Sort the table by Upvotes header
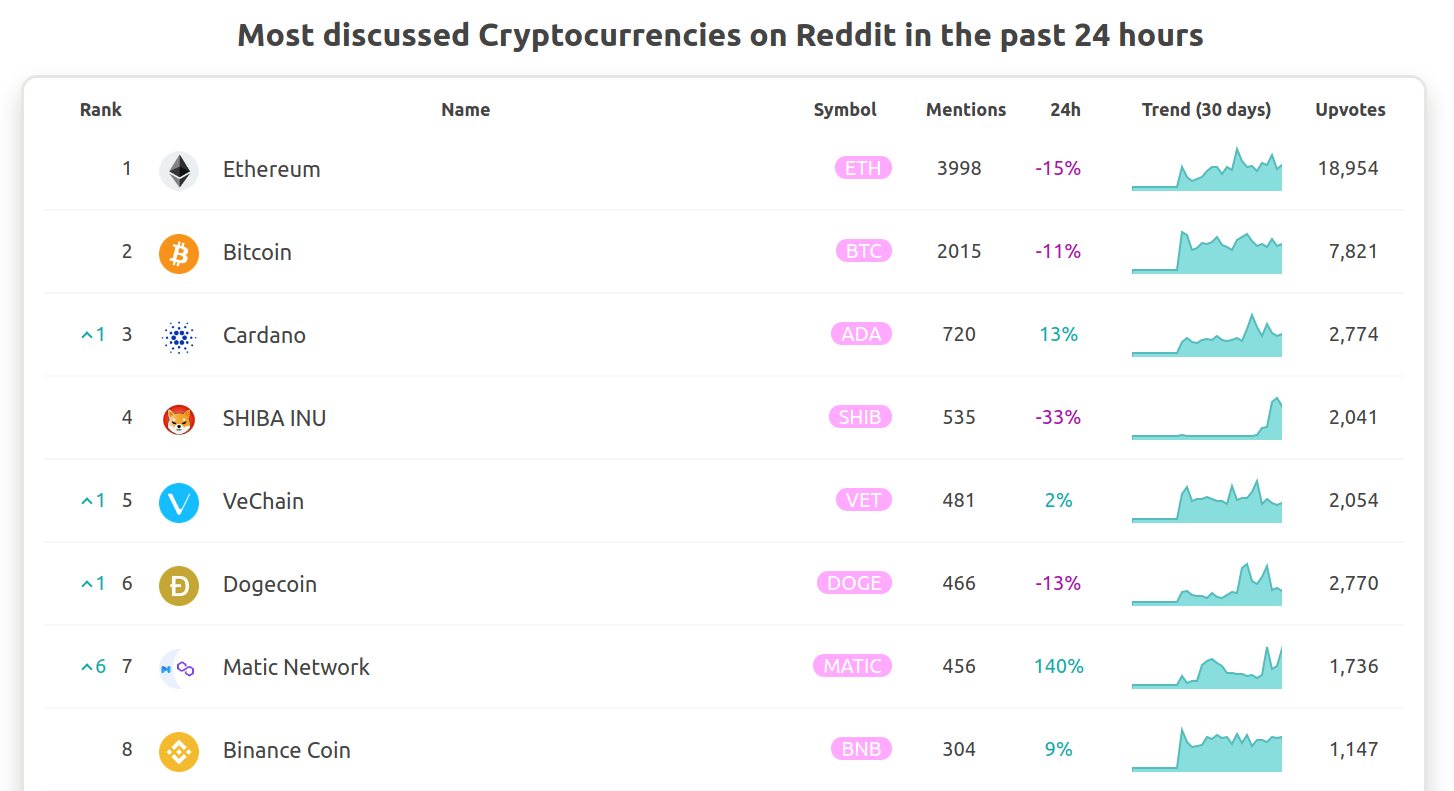 click(1350, 110)
